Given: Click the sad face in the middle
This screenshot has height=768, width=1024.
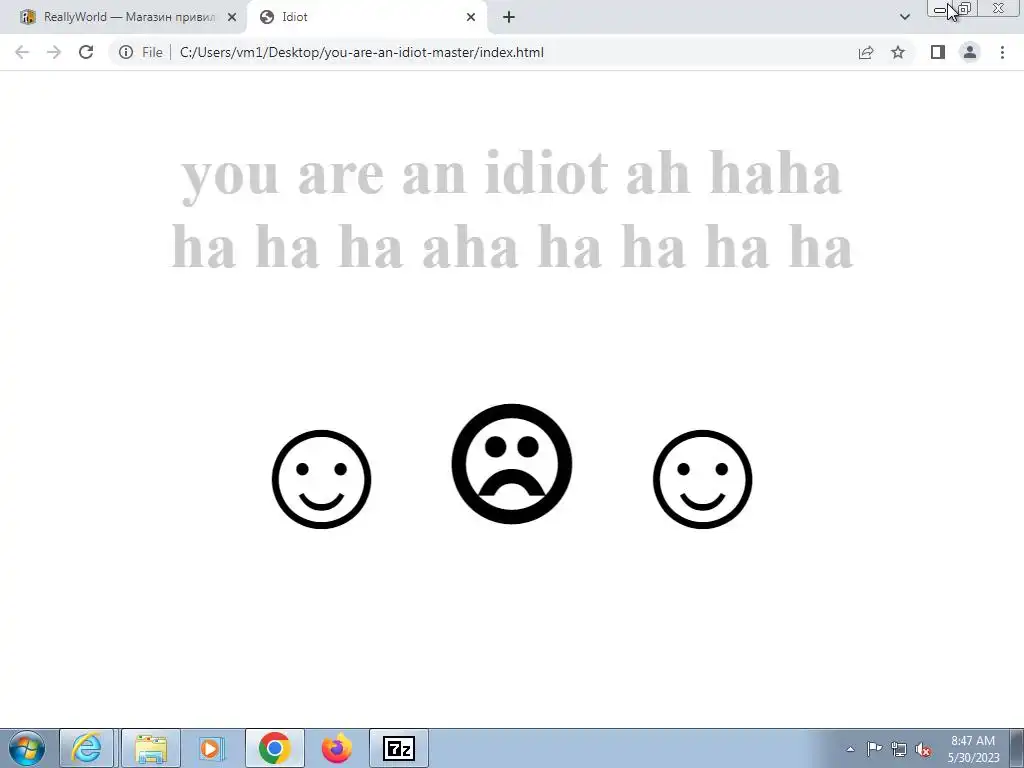Looking at the screenshot, I should [x=512, y=464].
